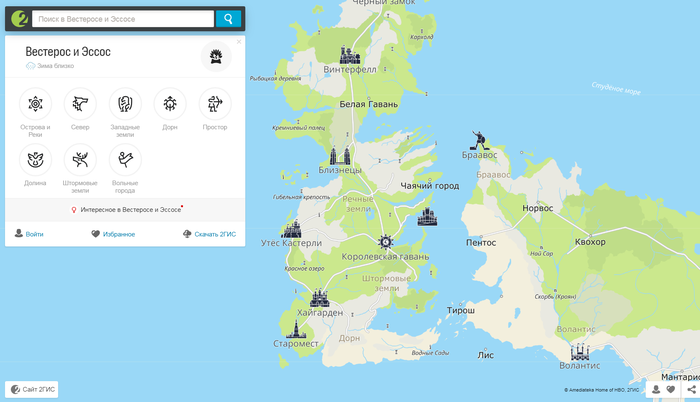Image resolution: width=700 pixels, height=402 pixels.
Task: Click the magnifier search button
Action: pyautogui.click(x=228, y=19)
